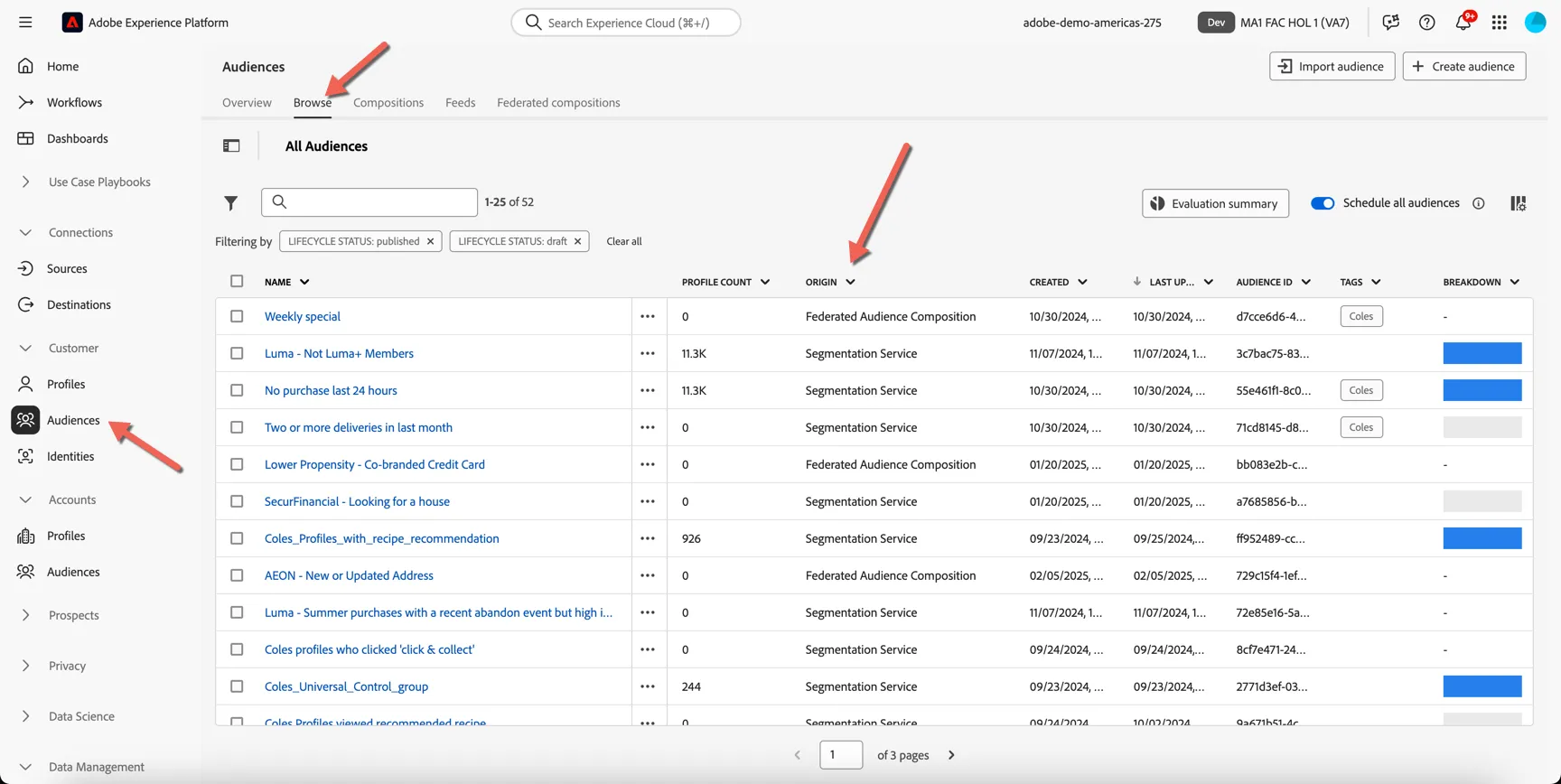1561x784 pixels.
Task: Remove the LIFECYCLE STATUS: draft filter
Action: (578, 242)
